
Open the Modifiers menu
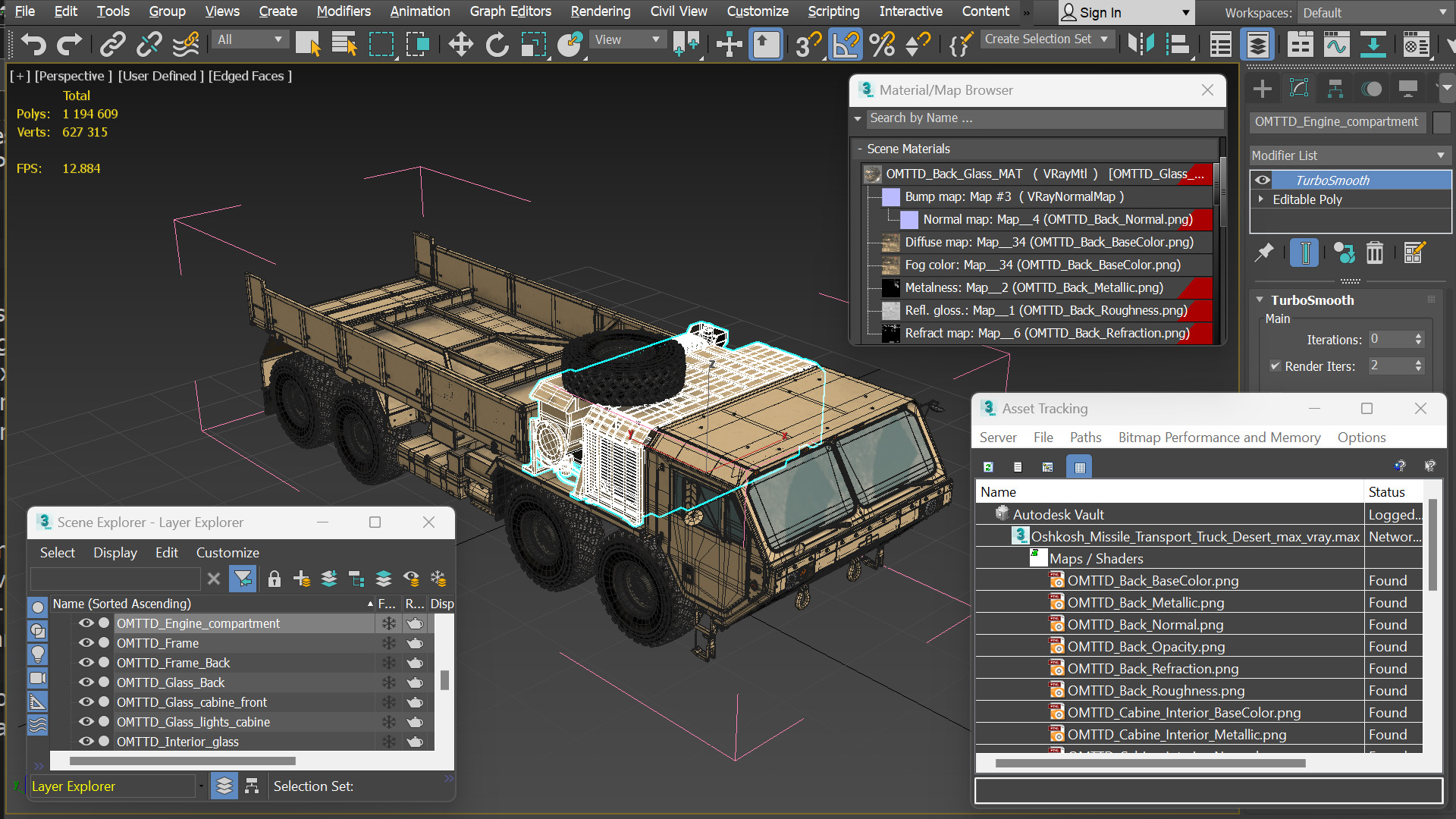[344, 11]
